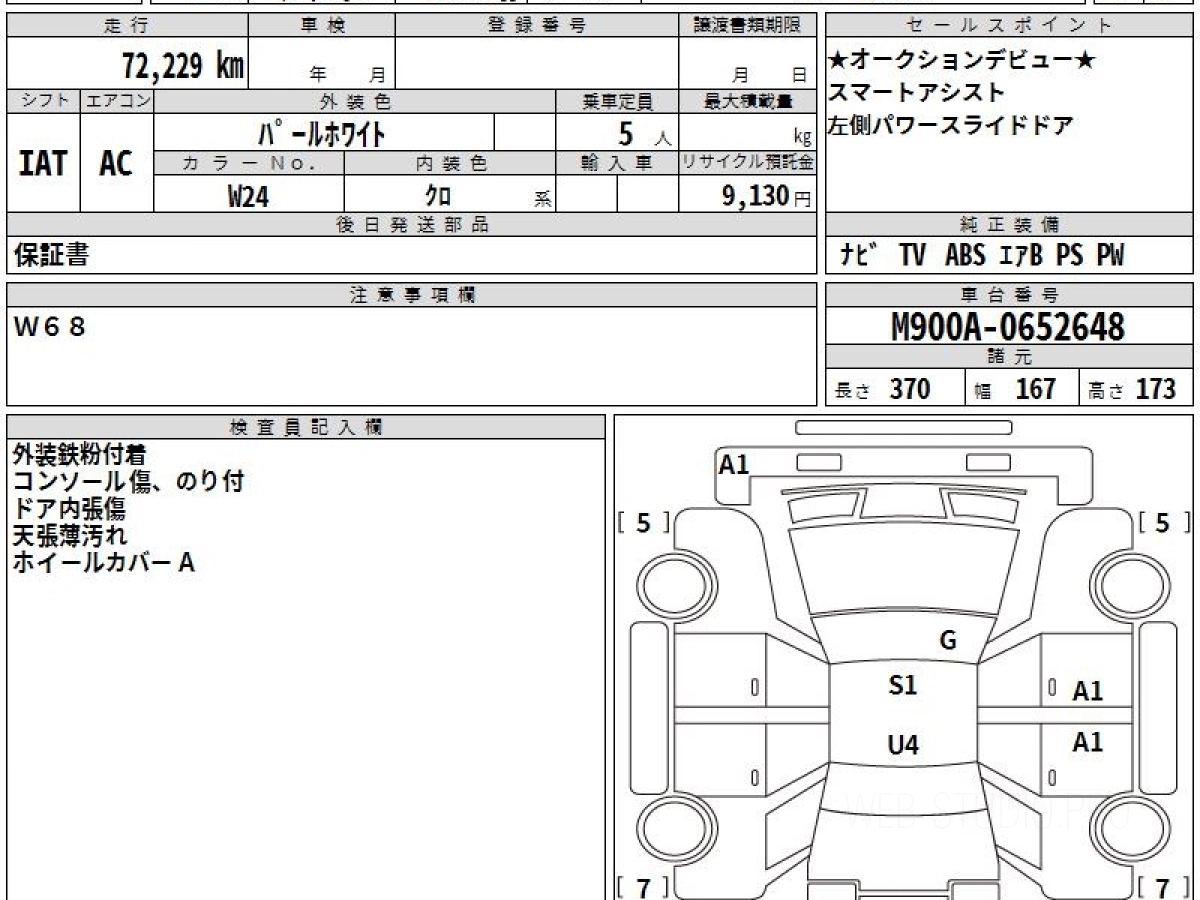Click the length value 370
Screen dimensions: 1200x900
coord(910,389)
